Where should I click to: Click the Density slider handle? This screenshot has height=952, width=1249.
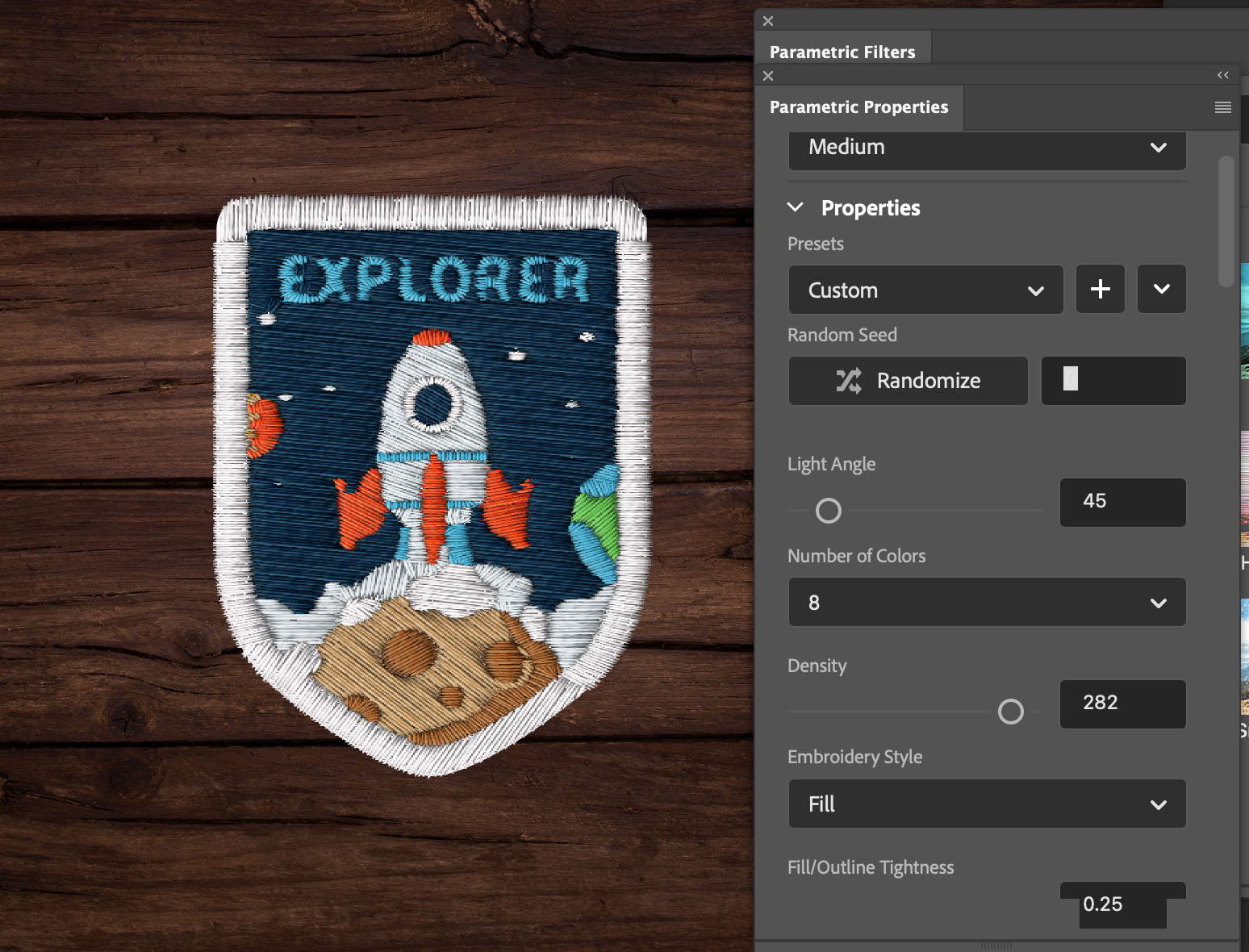1011,712
